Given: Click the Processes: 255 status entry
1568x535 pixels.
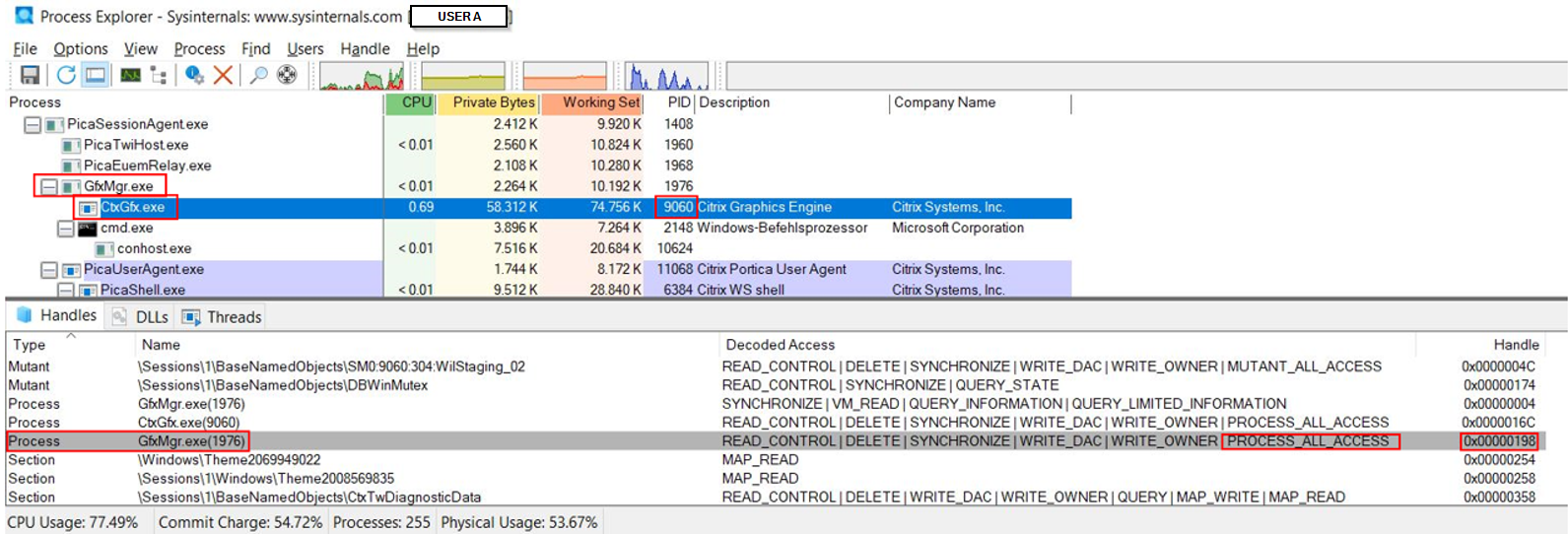Looking at the screenshot, I should [381, 522].
